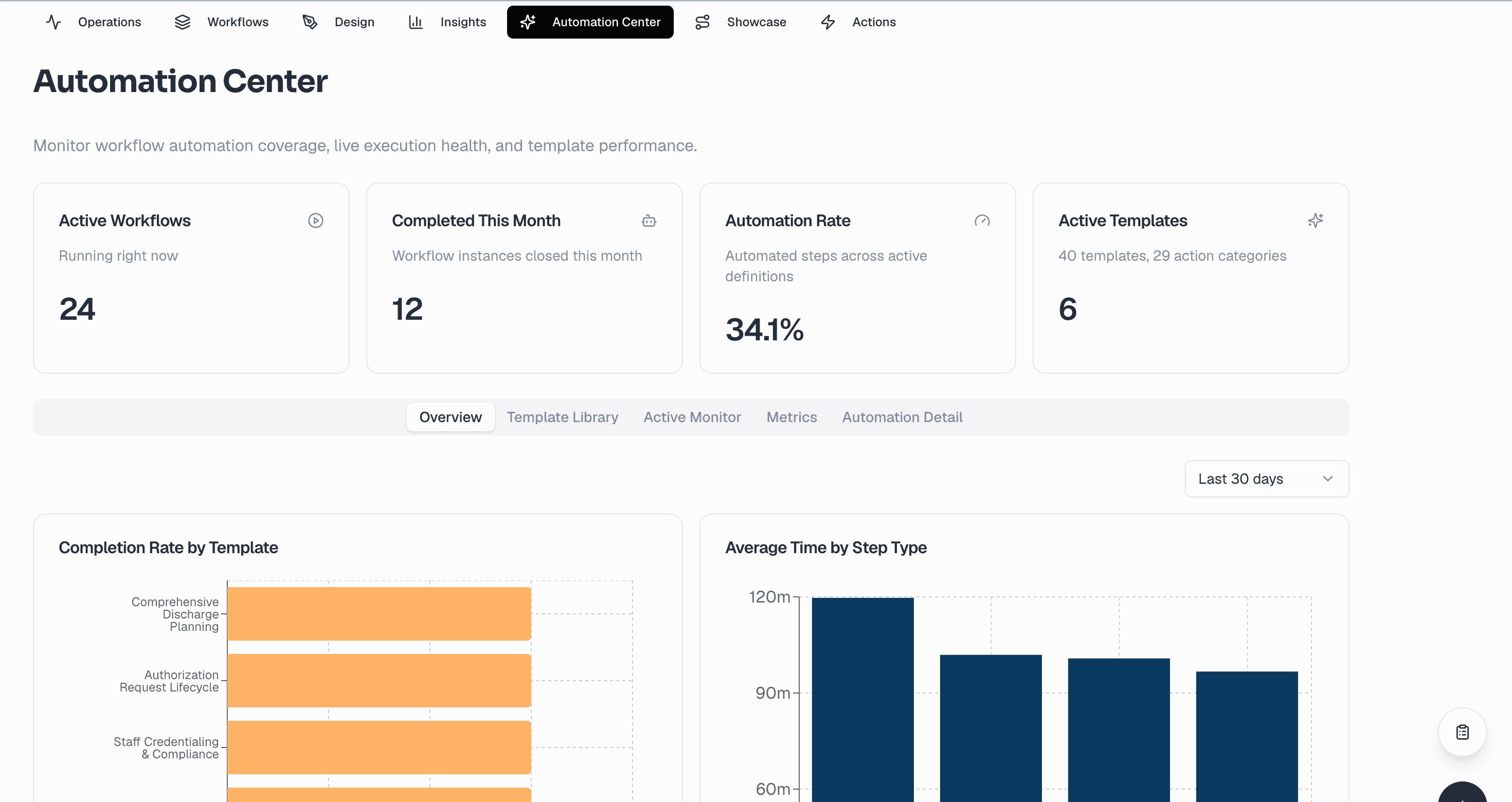
Task: Click the Authorization Request Lifecycle axis label
Action: [169, 681]
